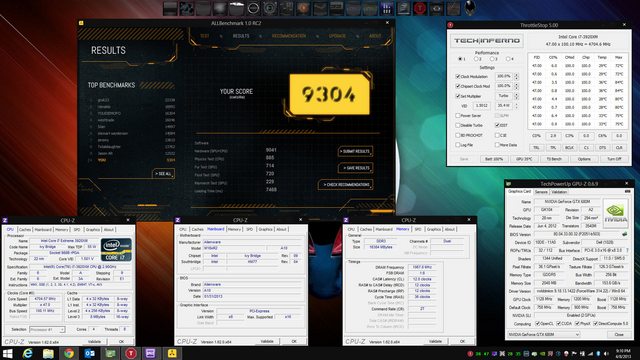
Task: Click the GPU-Z BIOS save chip icon
Action: pos(624,234)
